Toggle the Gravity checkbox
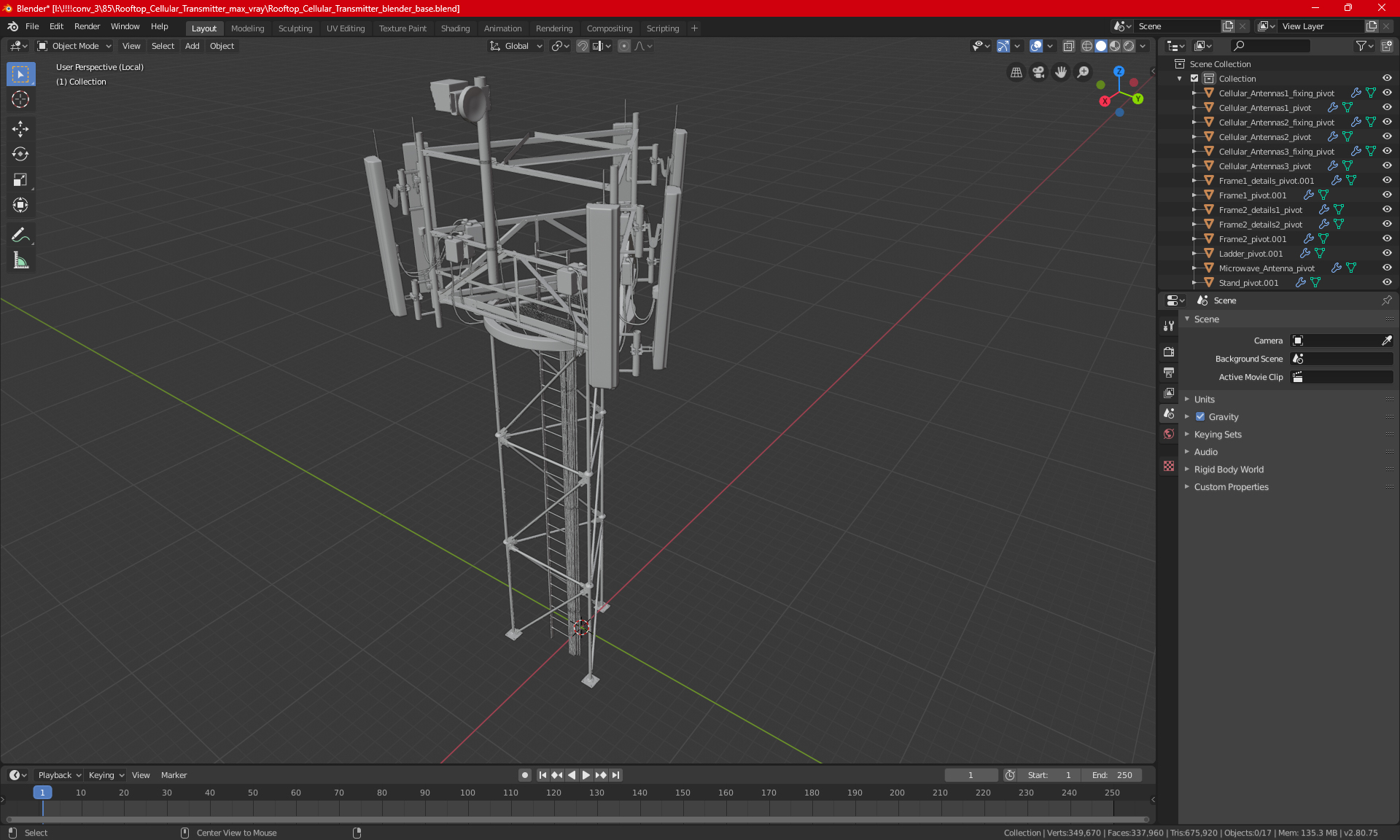This screenshot has width=1400, height=840. (x=1200, y=417)
